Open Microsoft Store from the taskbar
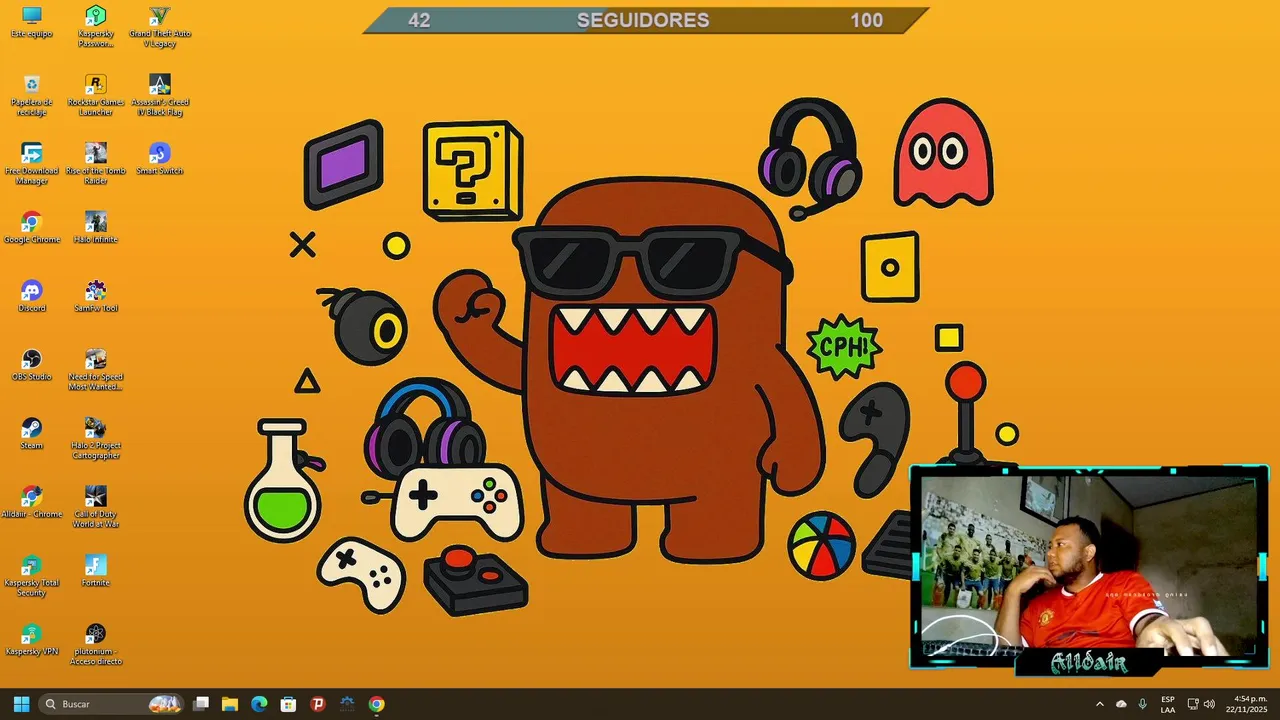Image resolution: width=1280 pixels, height=720 pixels. tap(288, 704)
